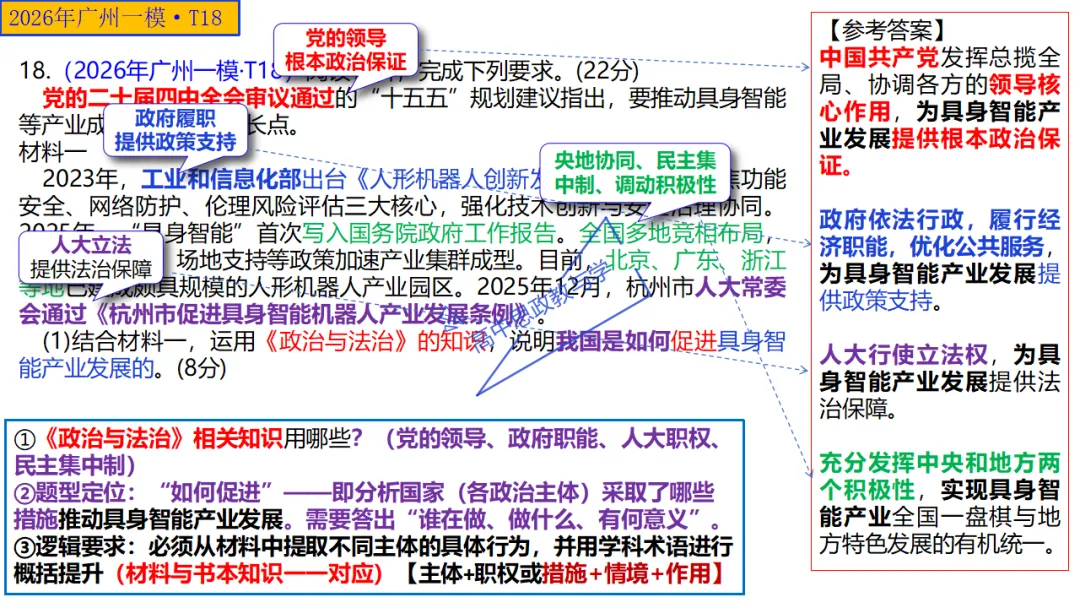Select the purple "我国是如何" question text
The image size is (1080, 608).
point(612,341)
